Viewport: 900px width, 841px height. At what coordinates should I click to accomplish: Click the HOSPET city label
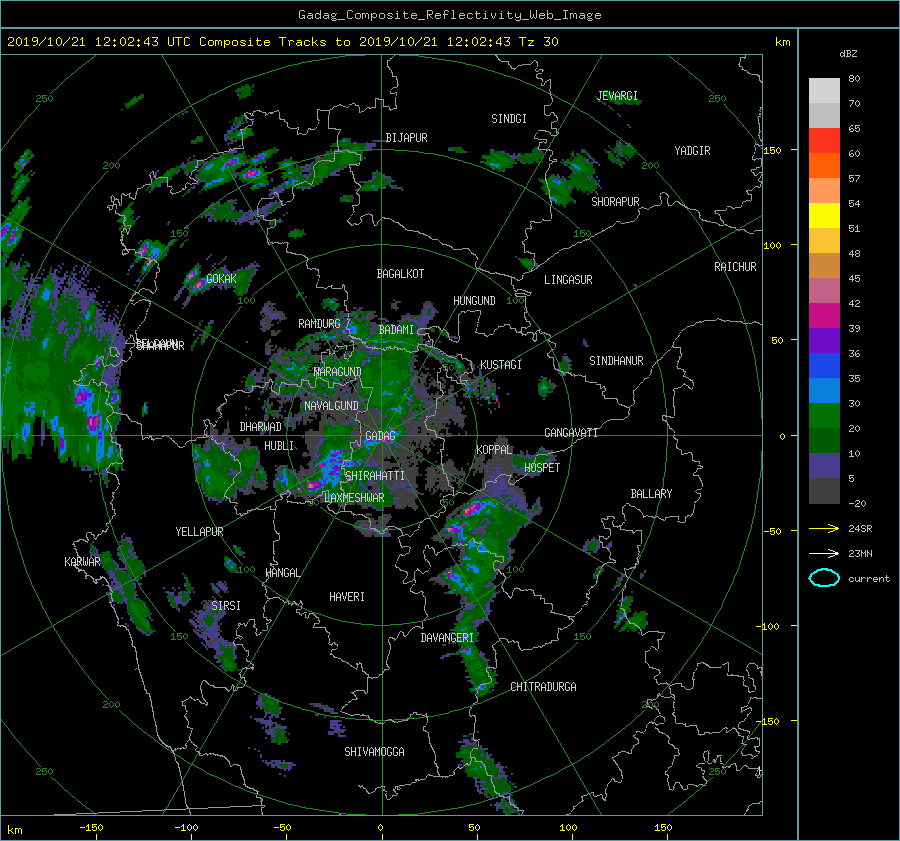[x=542, y=468]
